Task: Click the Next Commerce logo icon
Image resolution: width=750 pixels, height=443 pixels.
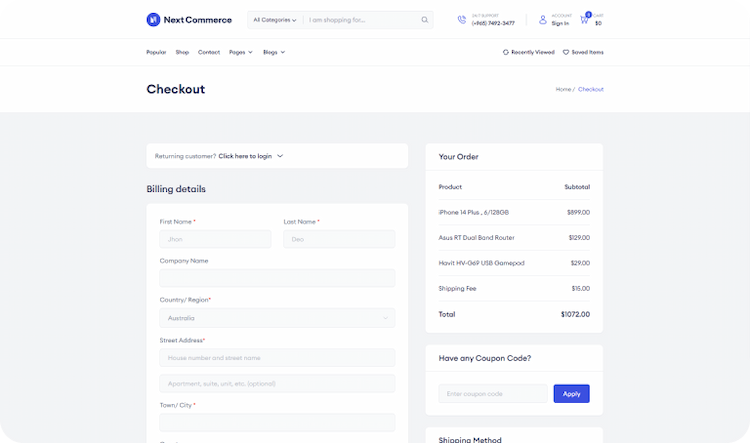Action: click(153, 20)
